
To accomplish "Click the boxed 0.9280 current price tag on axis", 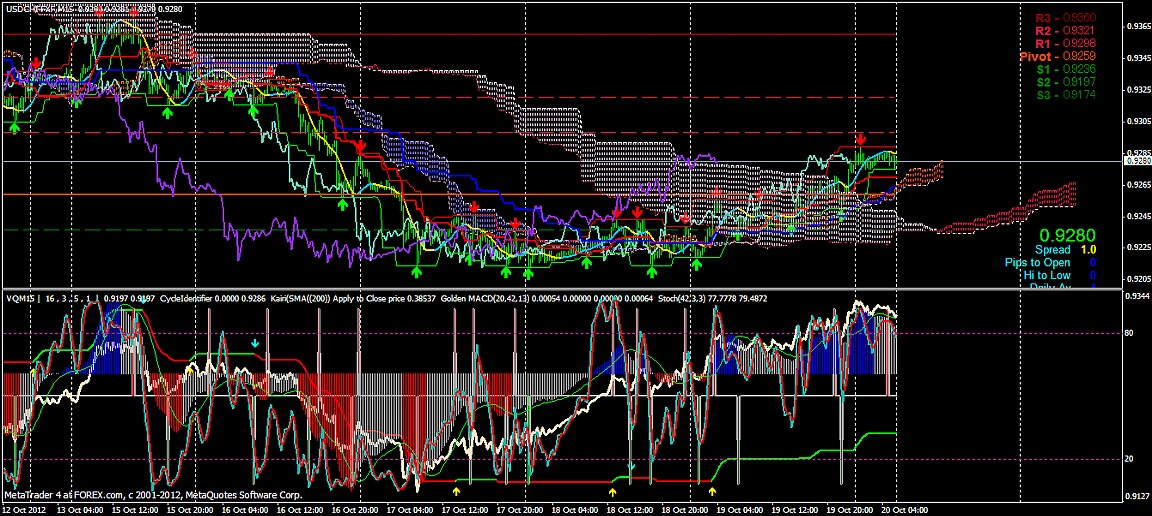I will [1138, 160].
